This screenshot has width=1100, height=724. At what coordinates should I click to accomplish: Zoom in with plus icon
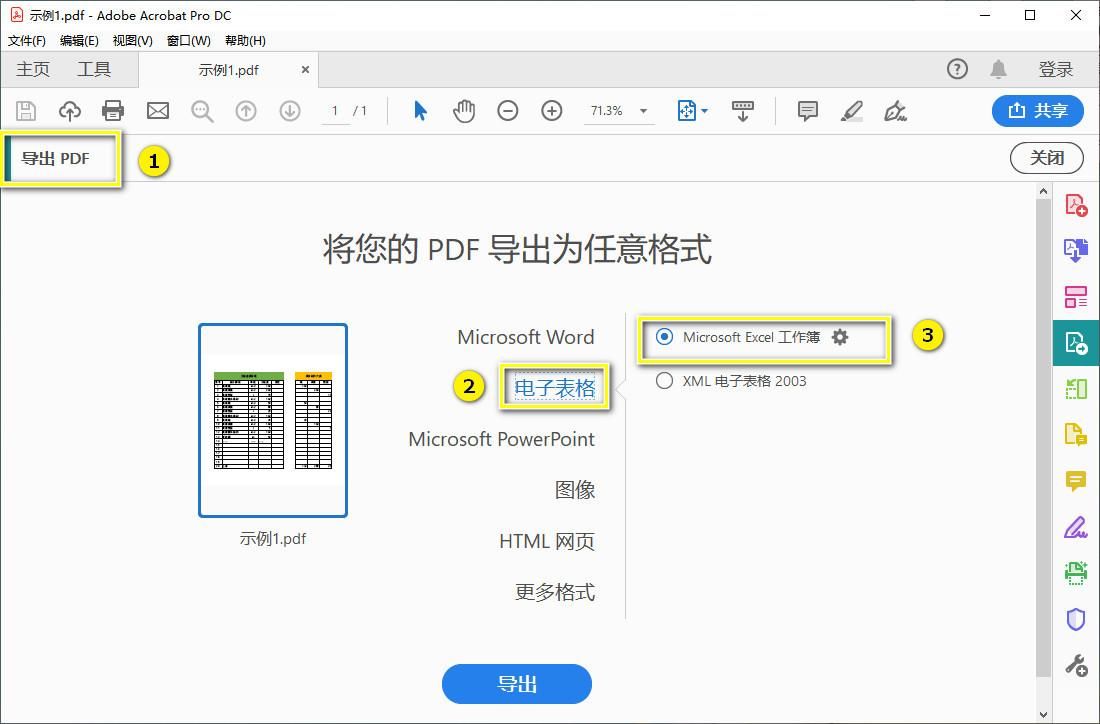(x=552, y=111)
